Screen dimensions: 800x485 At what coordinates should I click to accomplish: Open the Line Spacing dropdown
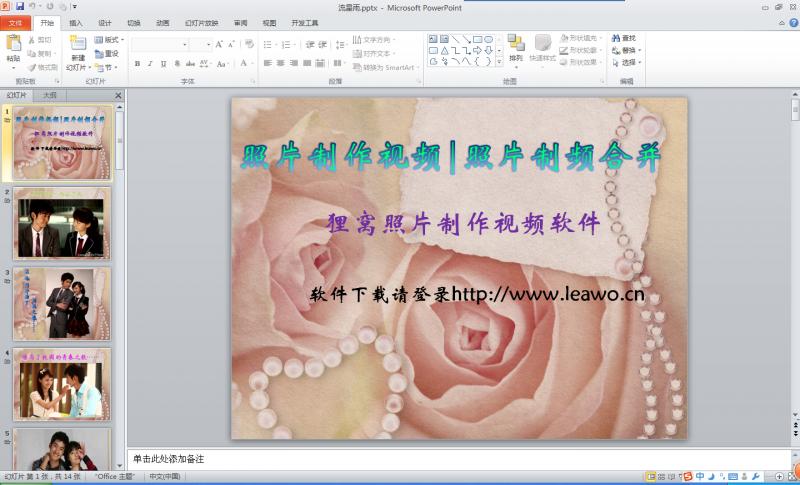pos(341,45)
